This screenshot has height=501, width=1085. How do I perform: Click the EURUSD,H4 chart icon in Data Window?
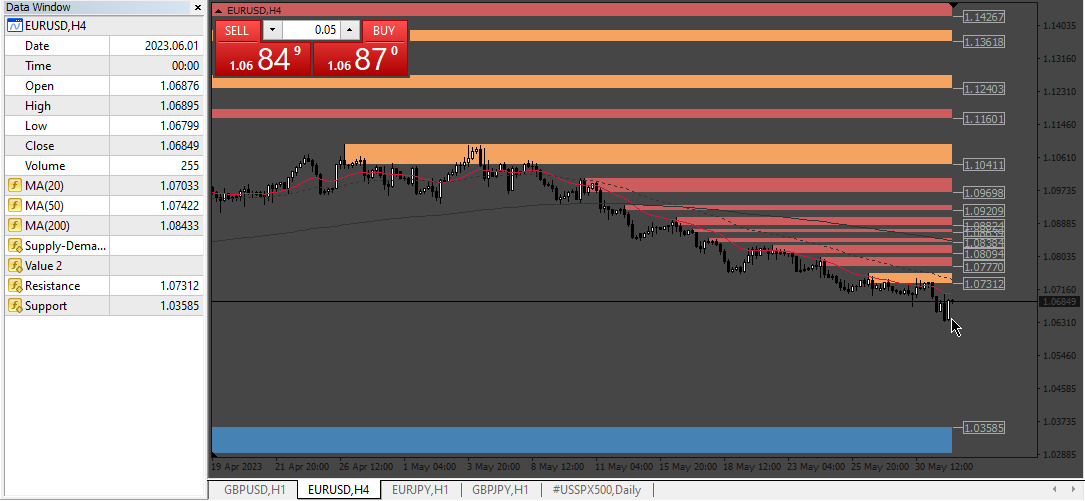(15, 26)
